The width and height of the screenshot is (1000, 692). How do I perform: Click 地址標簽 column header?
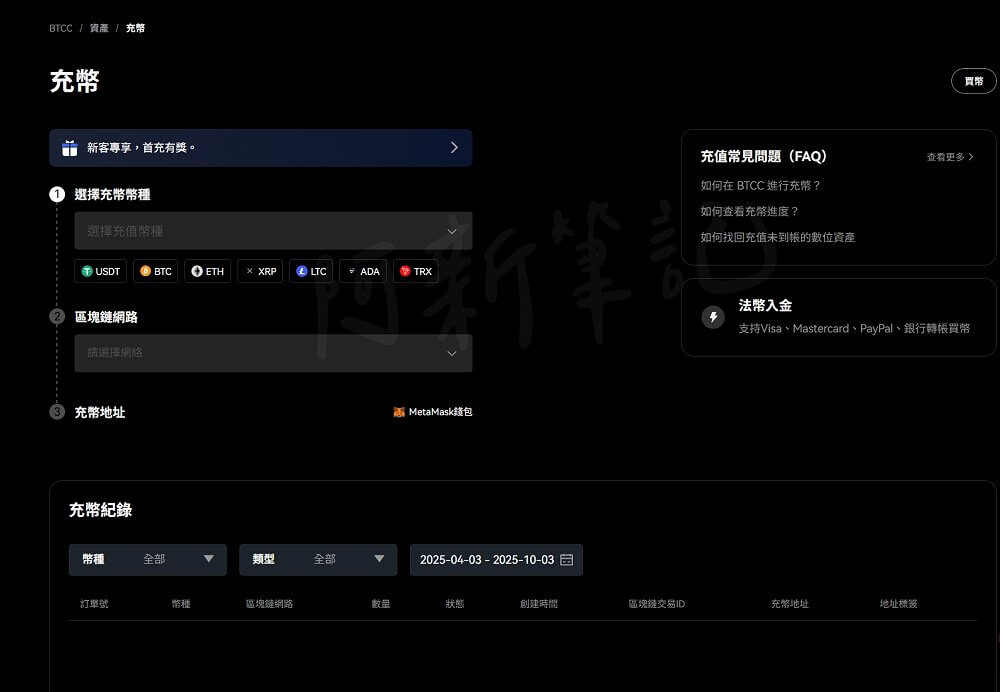tap(899, 603)
